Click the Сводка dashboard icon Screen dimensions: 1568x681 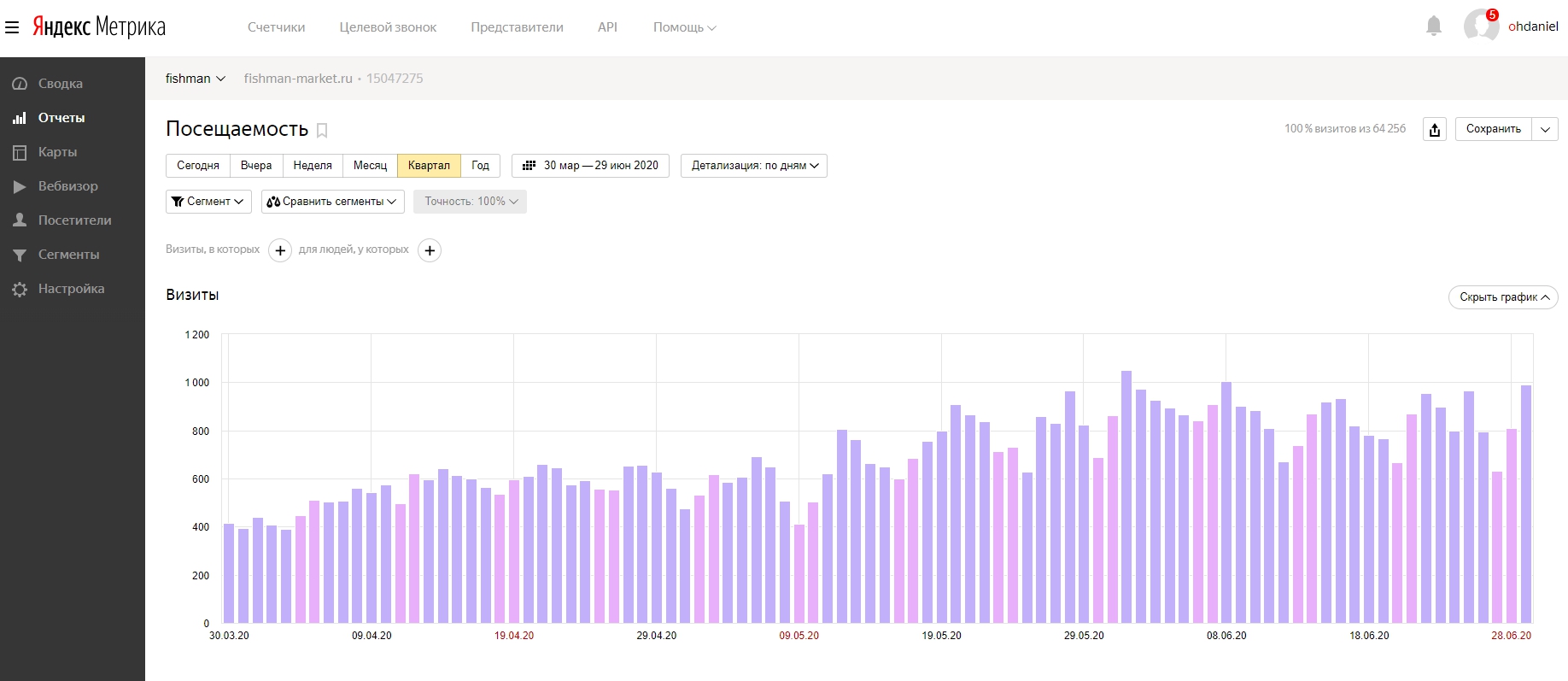[20, 84]
